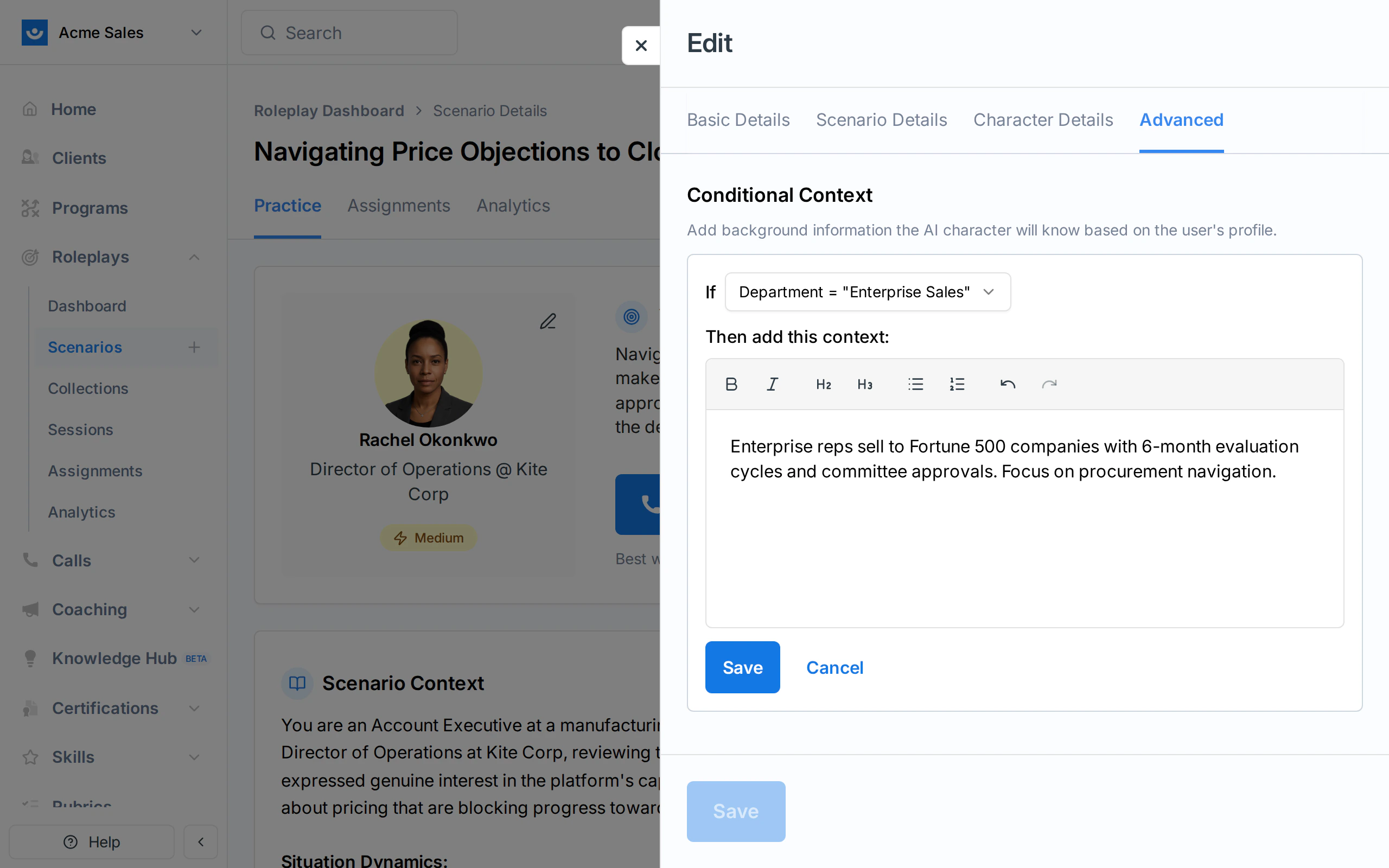Apply italic formatting in the context editor
Image resolution: width=1389 pixels, height=868 pixels.
click(772, 384)
